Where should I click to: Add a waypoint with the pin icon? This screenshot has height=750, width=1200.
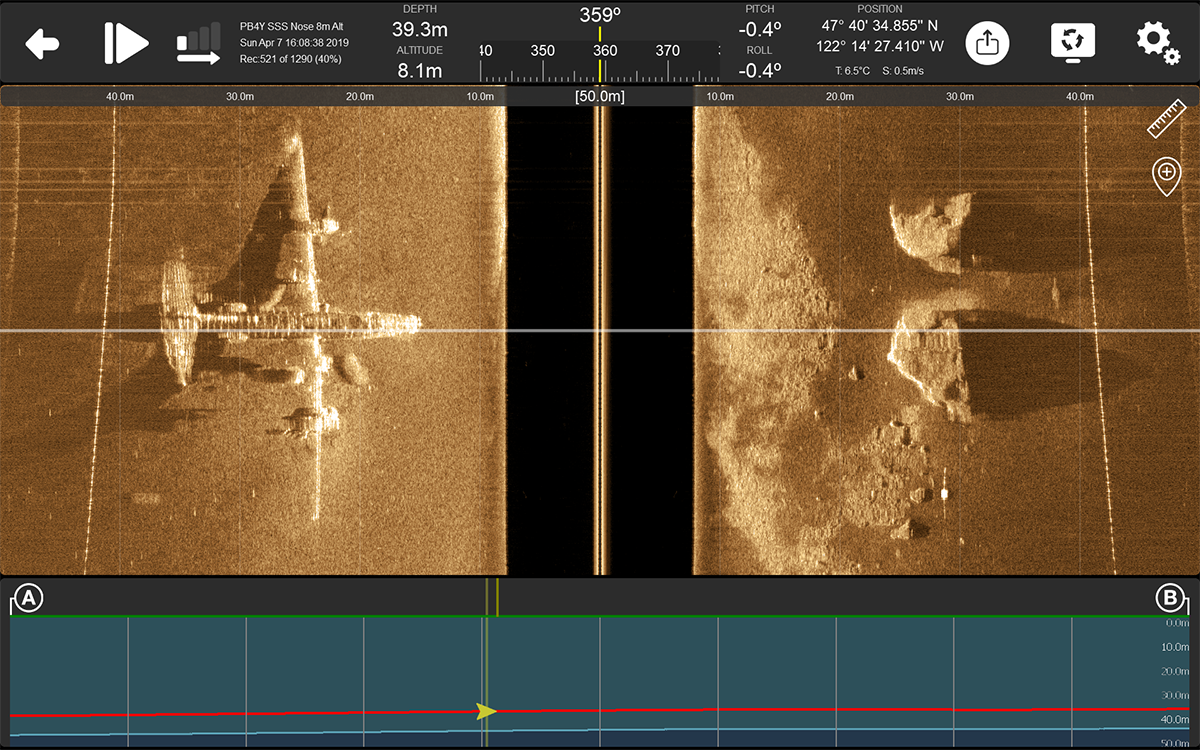pos(1166,175)
